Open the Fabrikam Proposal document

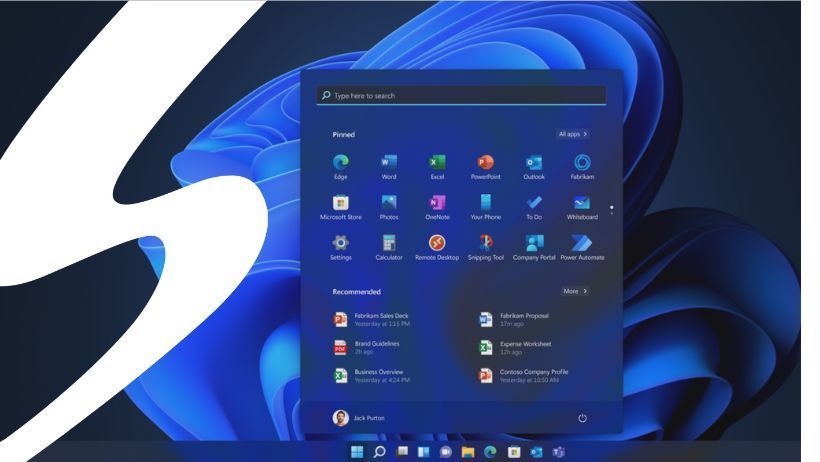(515, 319)
